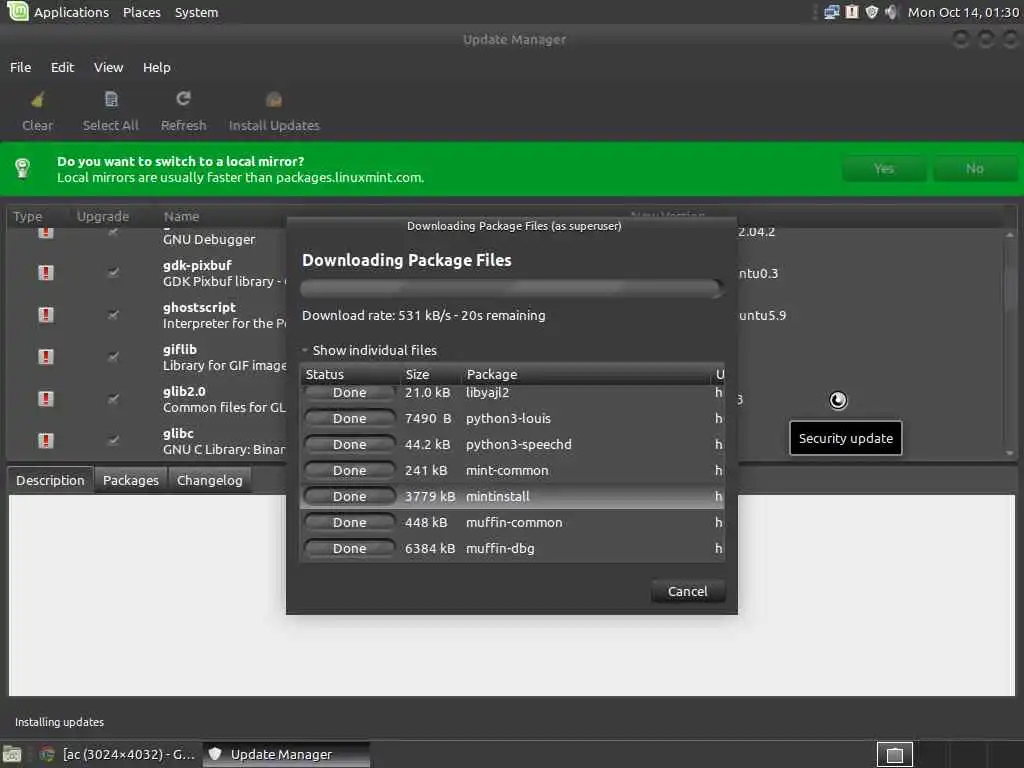Open the Places panel menu
Image resolution: width=1024 pixels, height=768 pixels.
coord(142,12)
